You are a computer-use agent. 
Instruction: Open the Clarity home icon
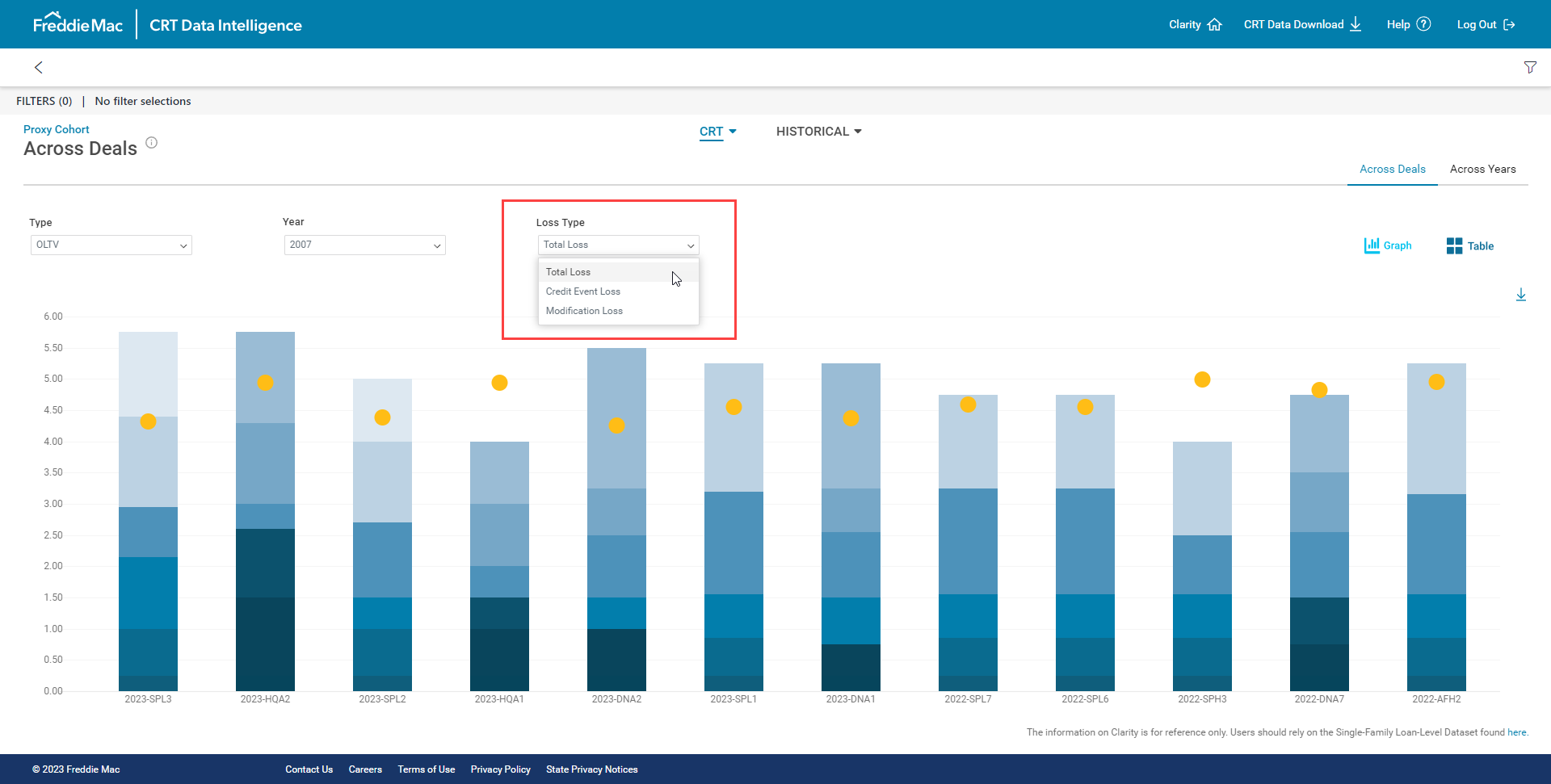[1214, 24]
